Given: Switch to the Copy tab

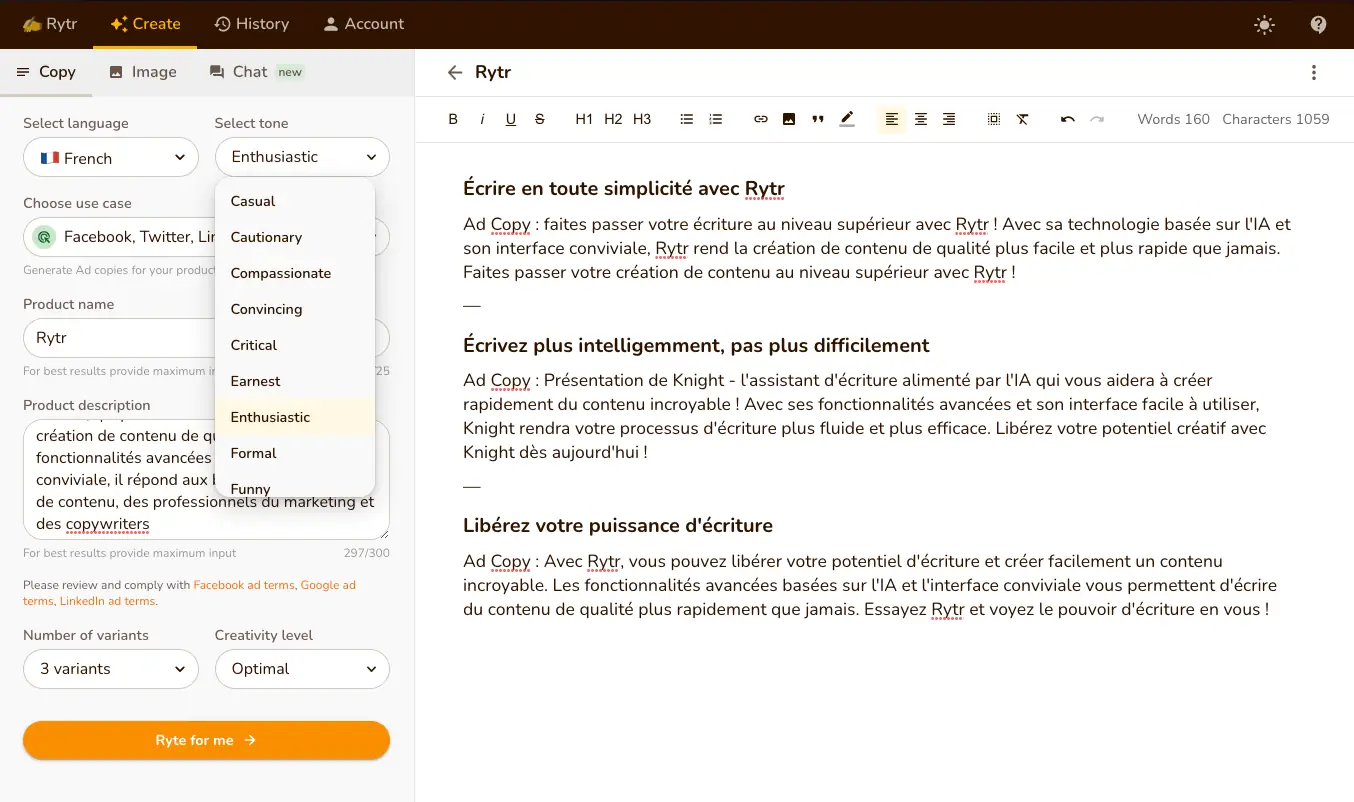Looking at the screenshot, I should pos(46,72).
